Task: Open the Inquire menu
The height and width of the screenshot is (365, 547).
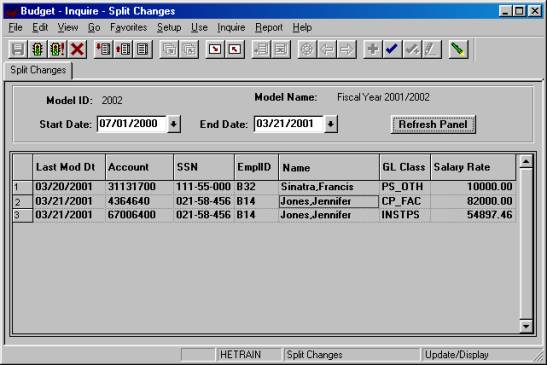Action: pyautogui.click(x=231, y=27)
